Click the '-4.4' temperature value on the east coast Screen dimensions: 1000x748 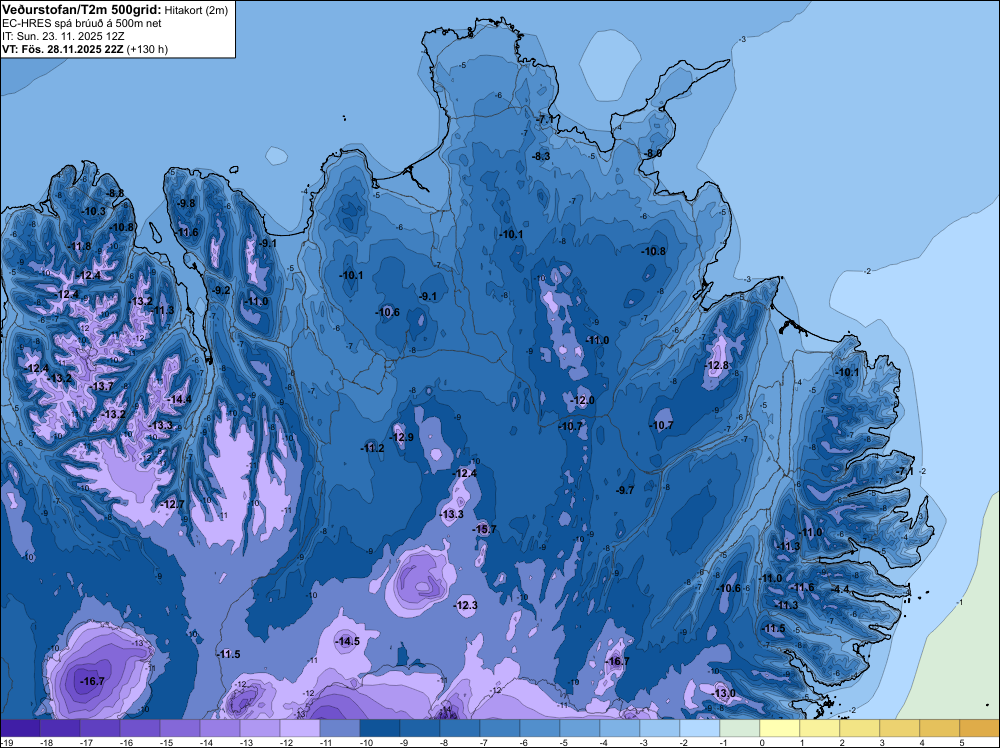pyautogui.click(x=841, y=589)
